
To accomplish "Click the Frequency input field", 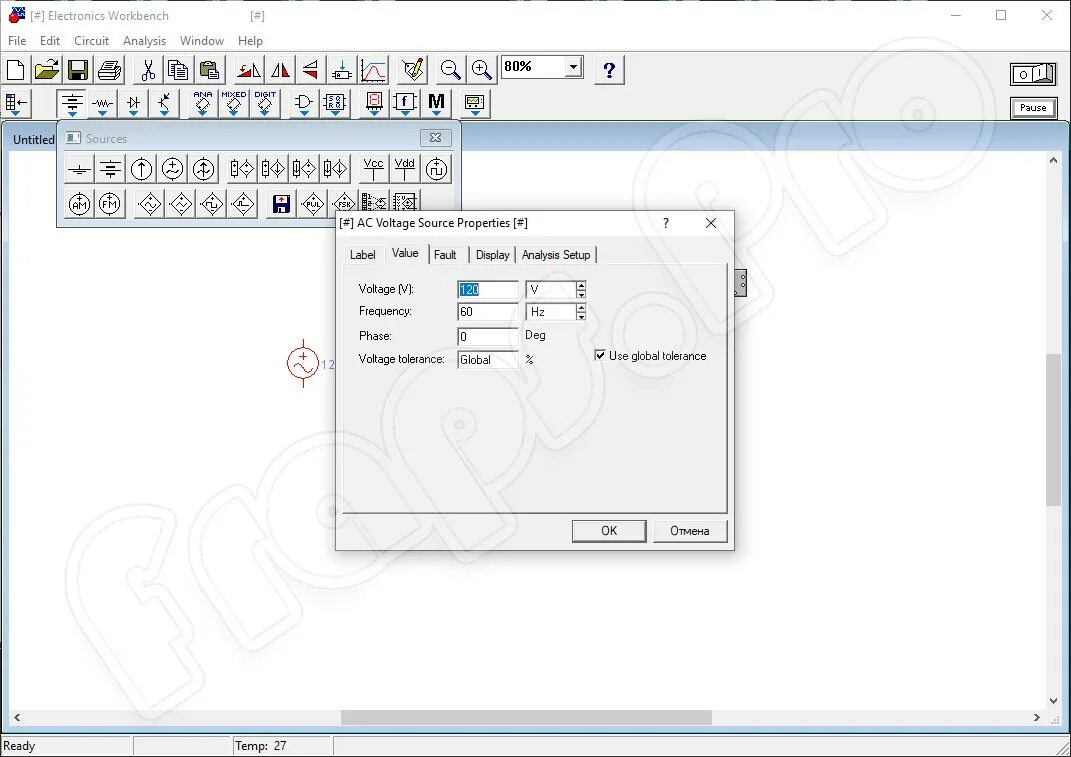I will click(x=488, y=312).
